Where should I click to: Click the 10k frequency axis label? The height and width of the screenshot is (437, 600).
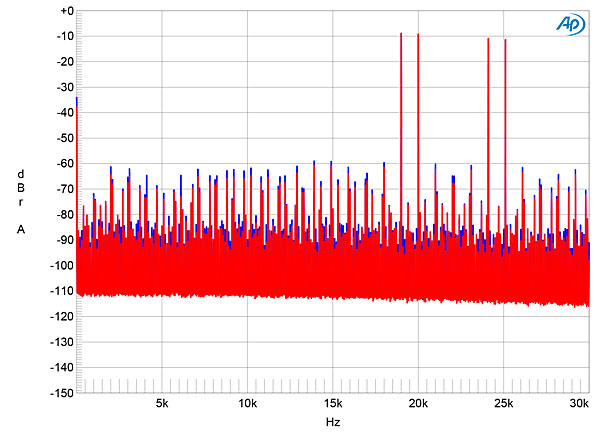248,404
